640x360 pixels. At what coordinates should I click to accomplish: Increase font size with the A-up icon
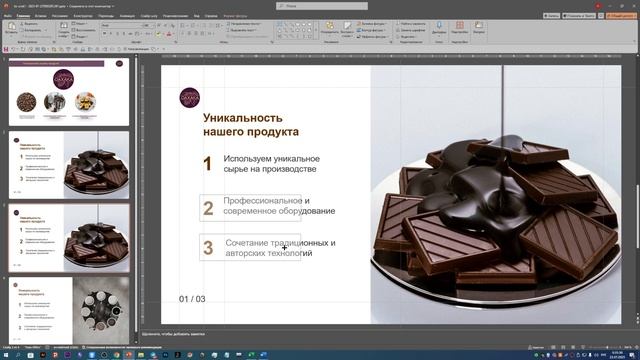coord(159,25)
